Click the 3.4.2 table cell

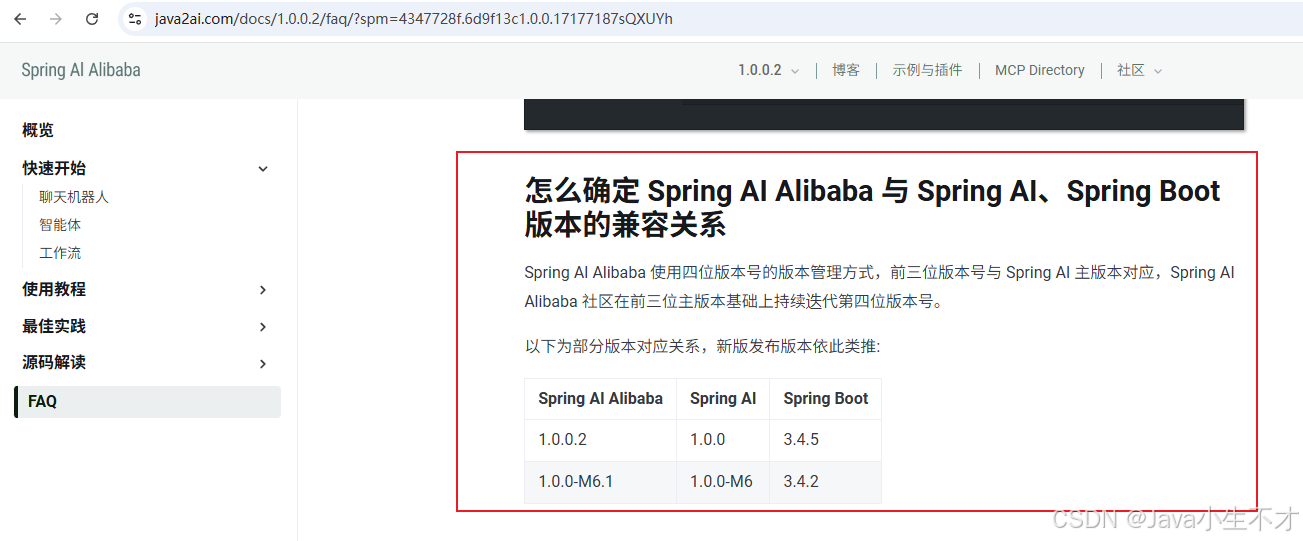826,482
